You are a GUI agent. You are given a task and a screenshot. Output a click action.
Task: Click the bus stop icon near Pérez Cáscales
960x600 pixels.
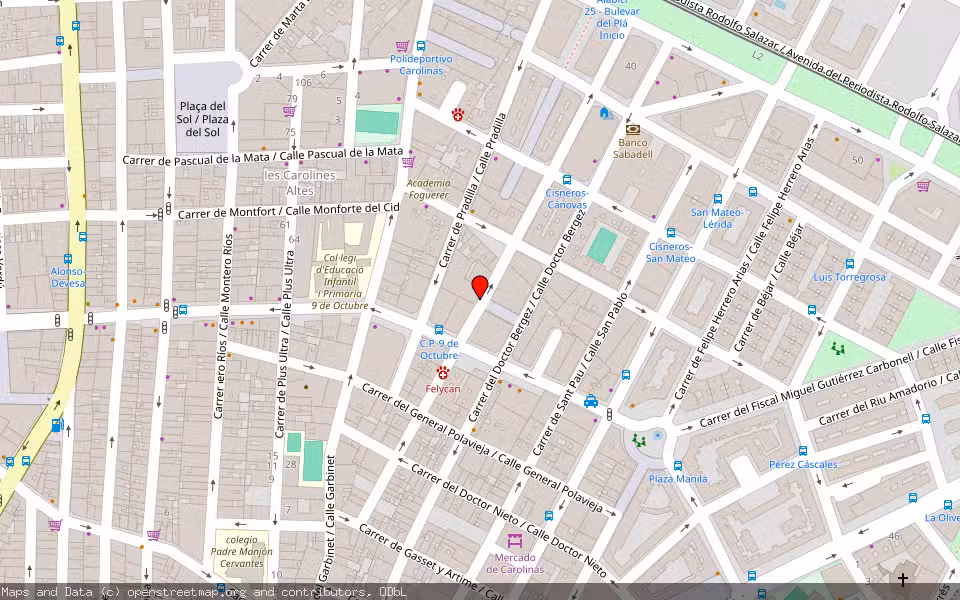click(802, 450)
